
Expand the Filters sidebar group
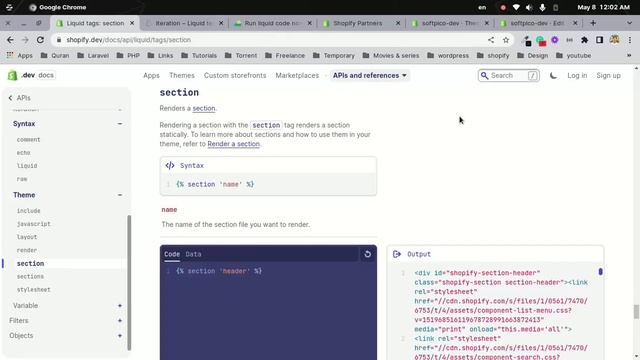tap(120, 321)
